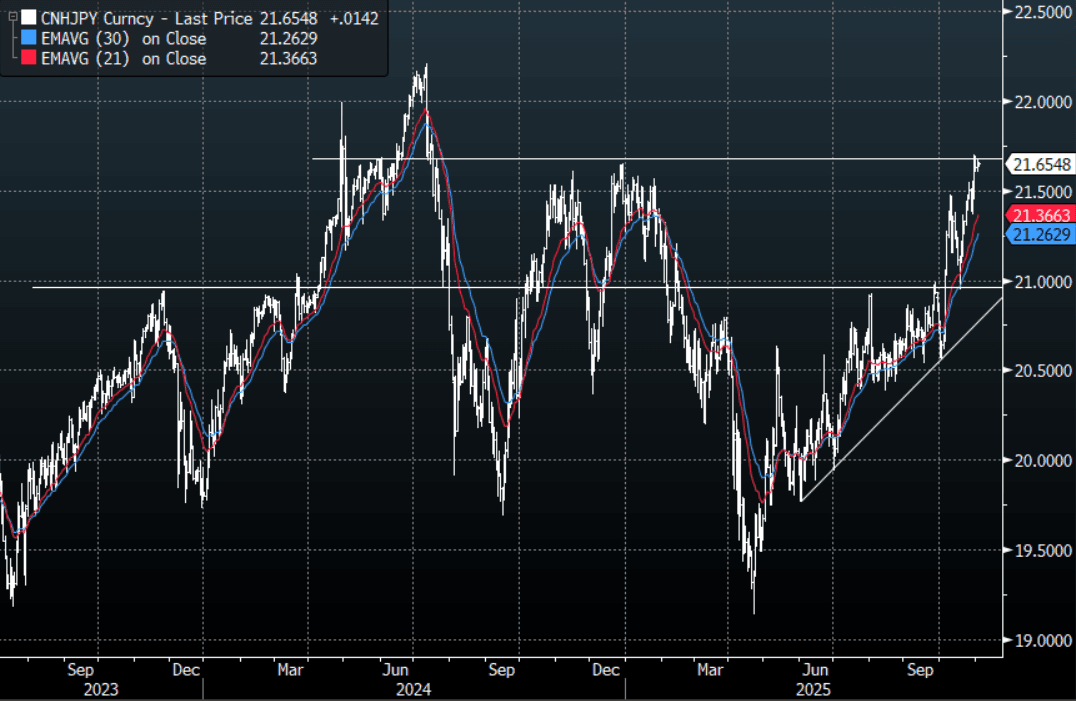The height and width of the screenshot is (701, 1076).
Task: Click the +.0142 price change value in legend
Action: click(x=354, y=18)
